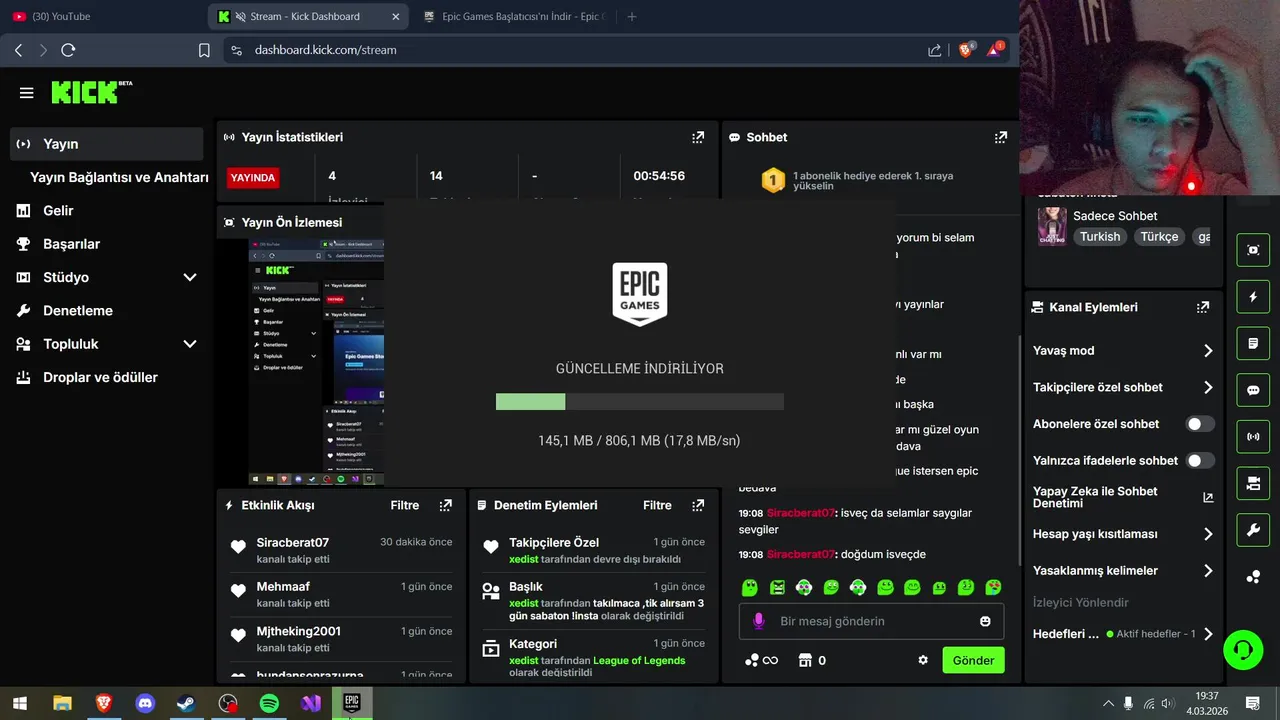This screenshot has width=1280, height=720.
Task: Open Discord from the Windows taskbar
Action: click(x=146, y=704)
